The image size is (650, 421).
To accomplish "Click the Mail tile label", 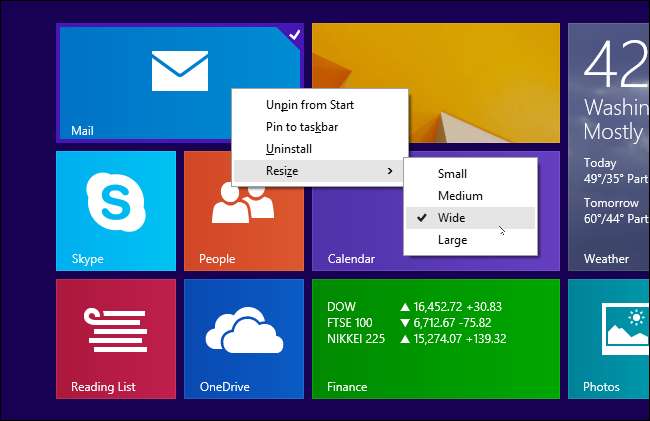I will 82,131.
